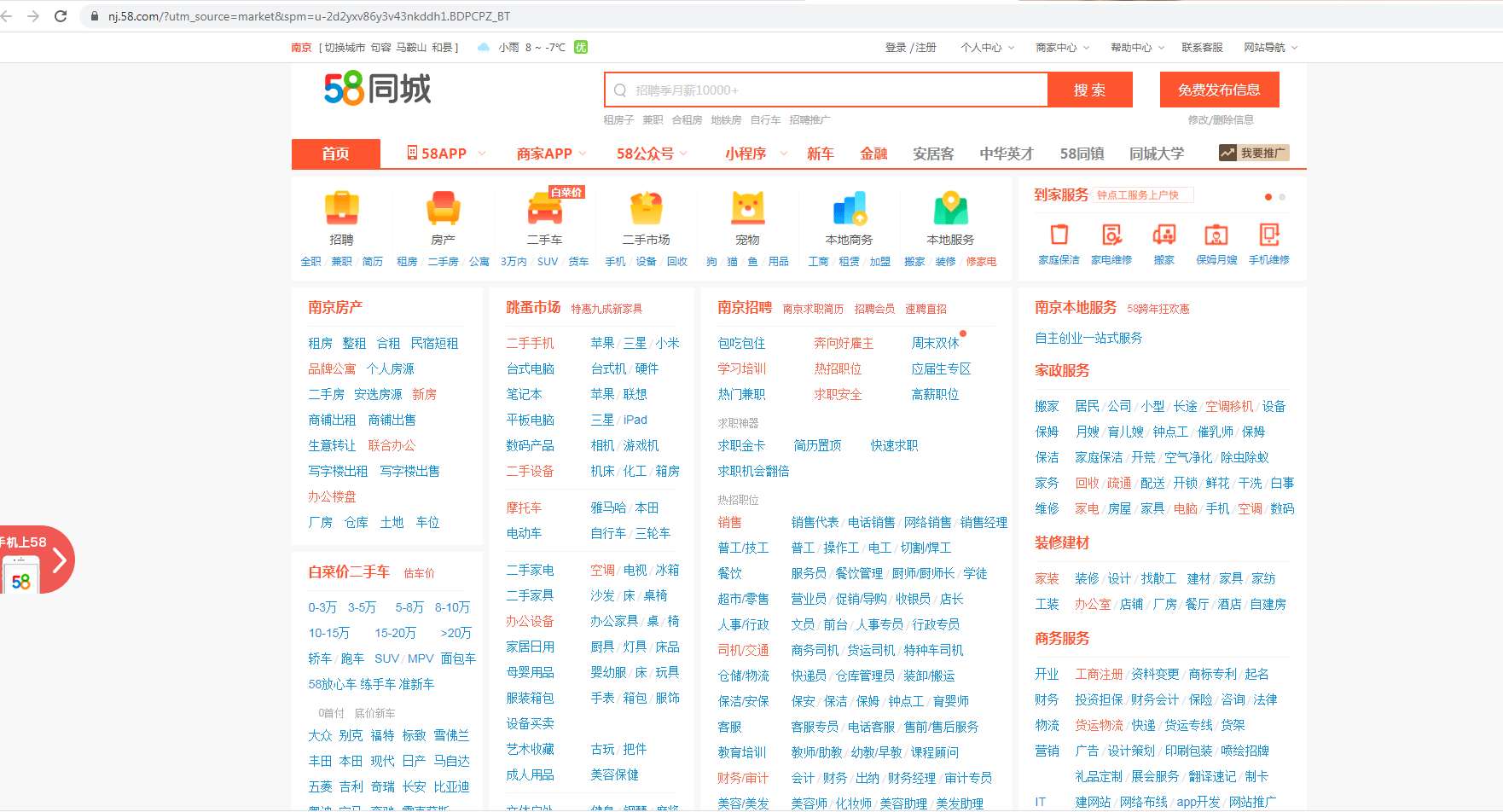Open the 联系客服 link

coord(1202,48)
